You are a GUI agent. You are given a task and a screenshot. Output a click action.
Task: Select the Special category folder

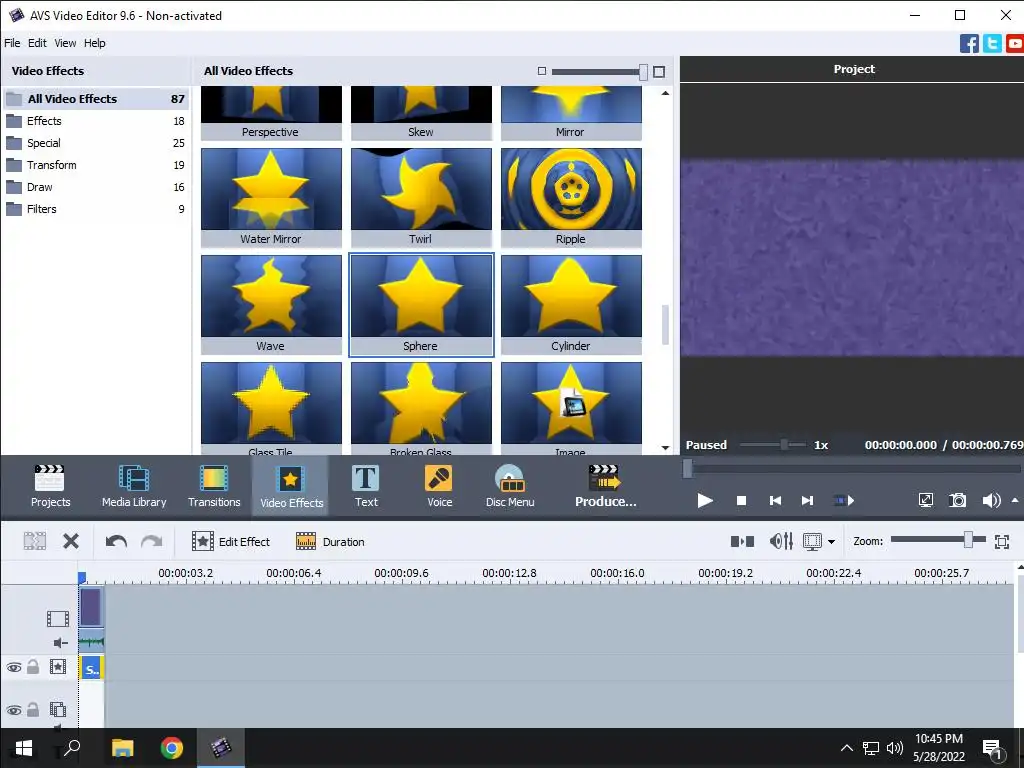tap(95, 143)
